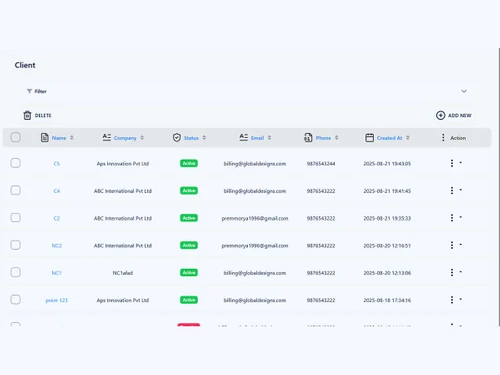Viewport: 500px width, 375px height.
Task: Check the checkbox for client C2
Action: tap(15, 218)
